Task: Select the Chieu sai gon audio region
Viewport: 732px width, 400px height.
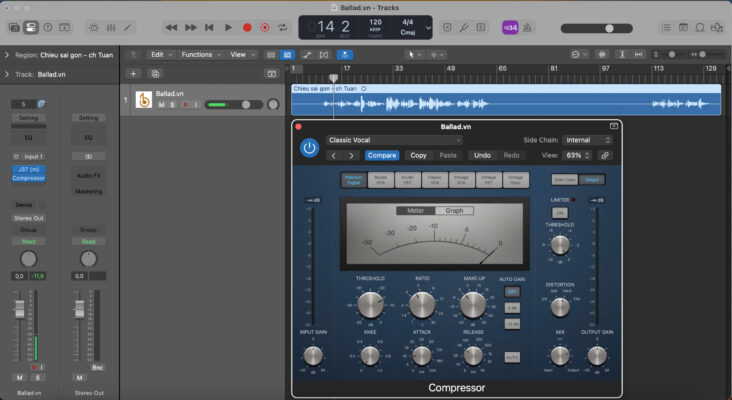Action: (506, 100)
